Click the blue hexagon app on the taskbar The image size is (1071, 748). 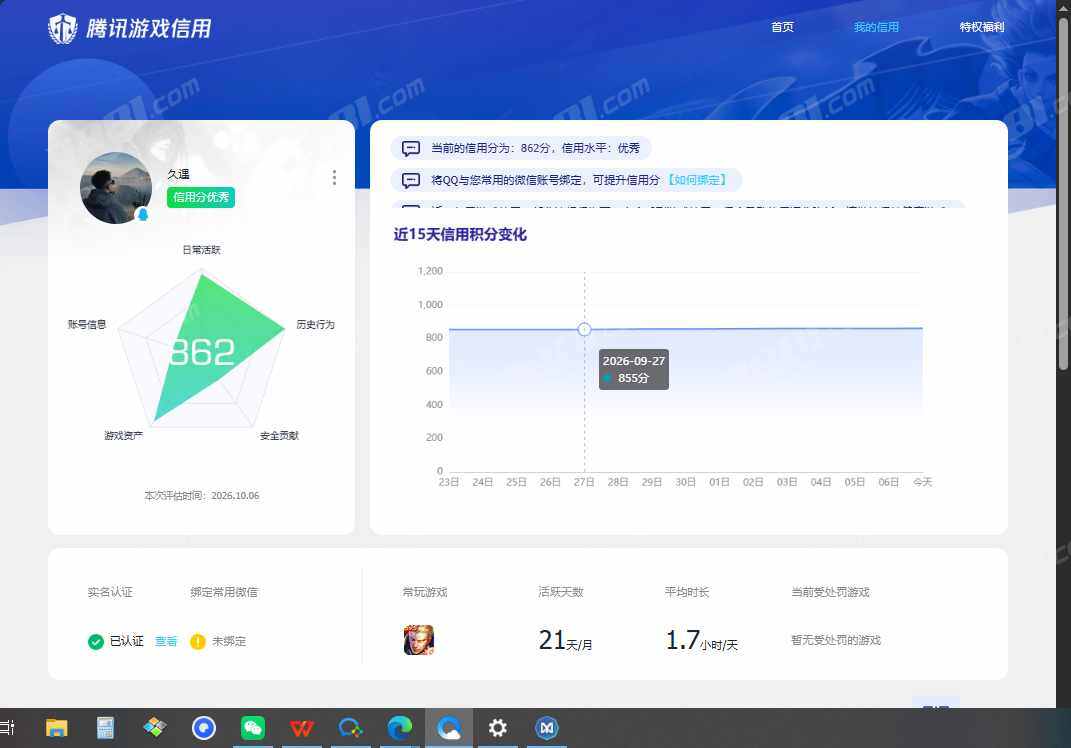click(x=546, y=728)
